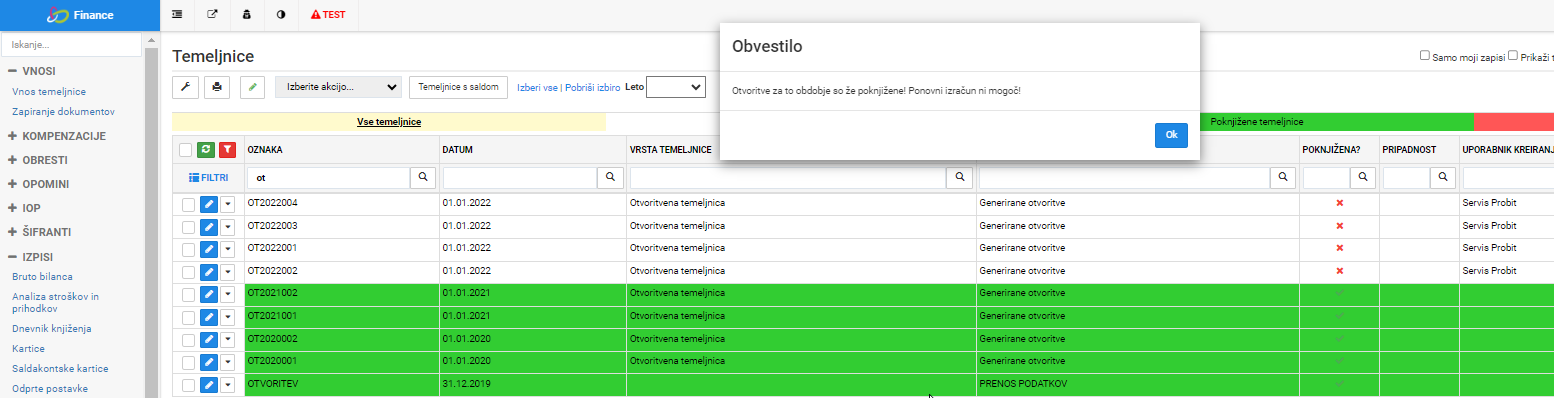Click the OZNAKA filter field containing ot

328,177
